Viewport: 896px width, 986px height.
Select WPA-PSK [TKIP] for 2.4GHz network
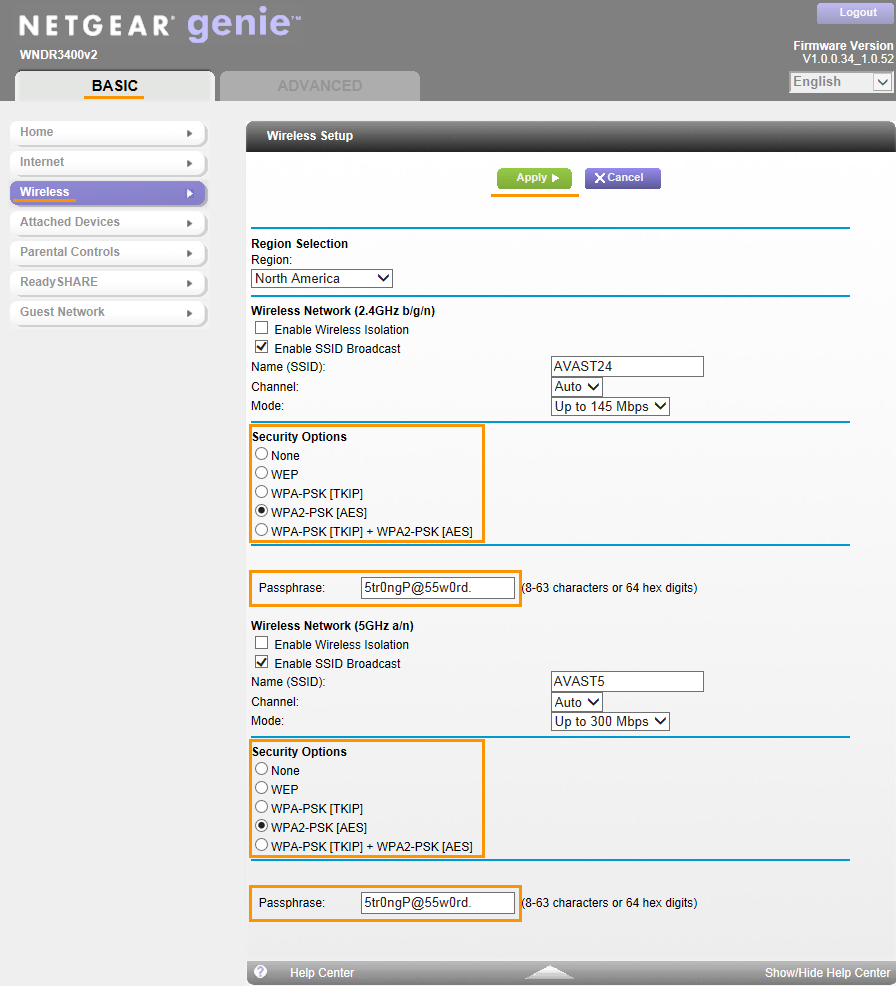tap(262, 492)
